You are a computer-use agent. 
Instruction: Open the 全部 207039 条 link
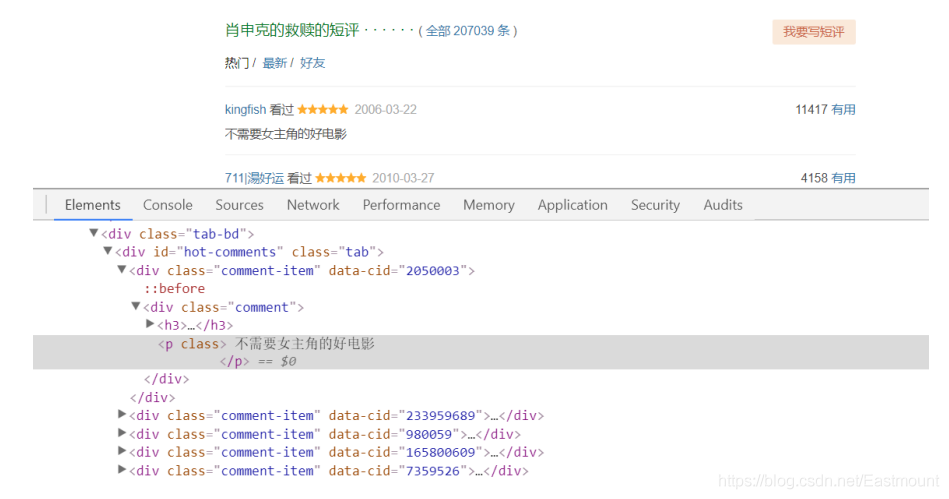point(468,31)
